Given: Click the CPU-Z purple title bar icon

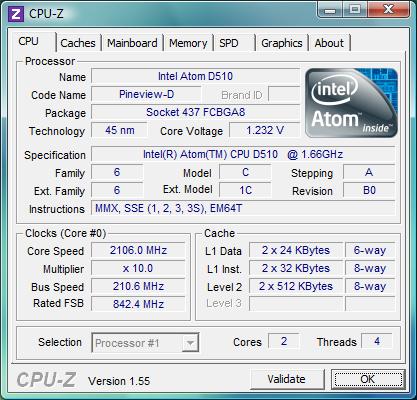Looking at the screenshot, I should click(16, 14).
